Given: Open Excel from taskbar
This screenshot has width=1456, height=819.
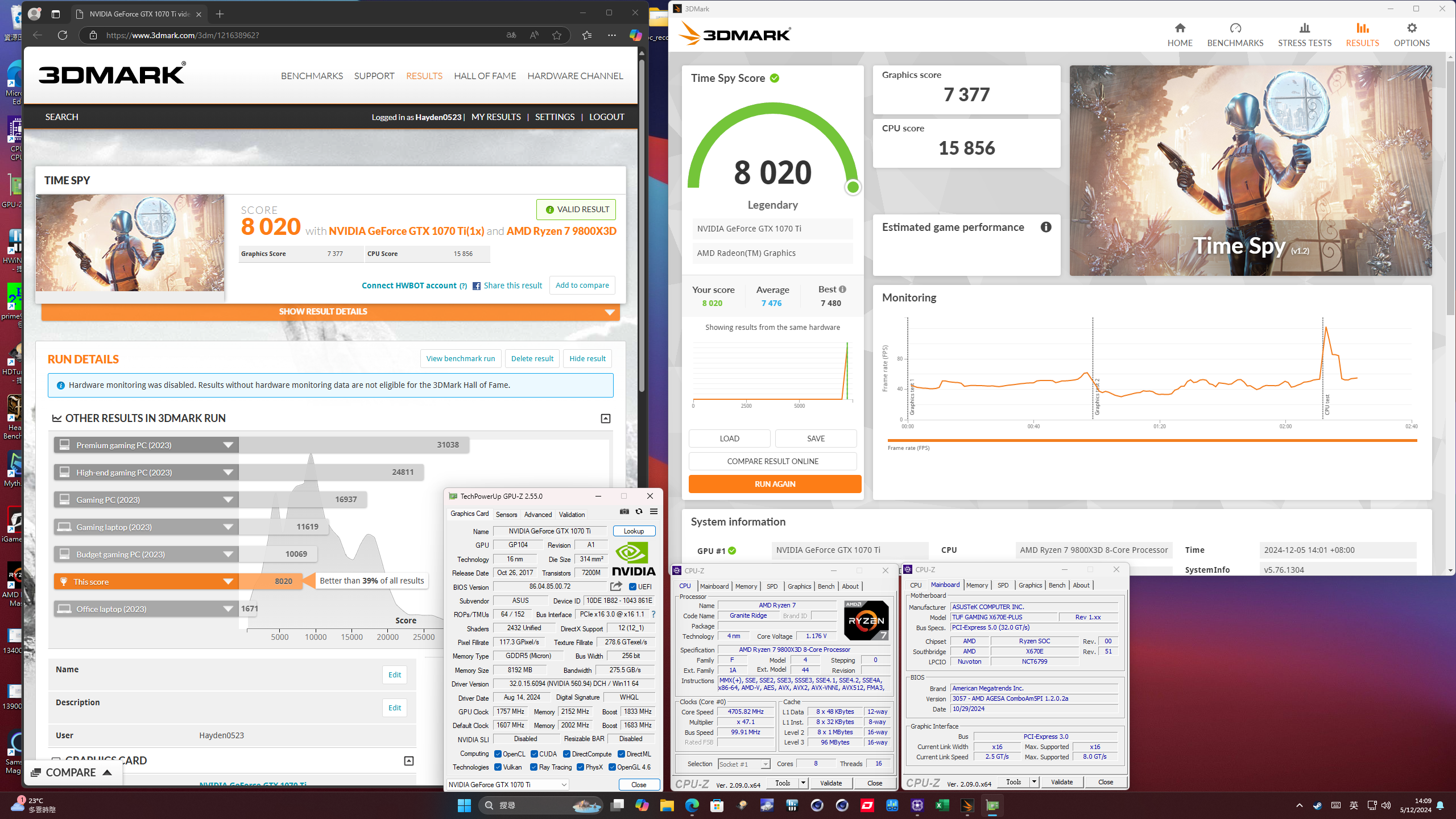Looking at the screenshot, I should tap(942, 805).
